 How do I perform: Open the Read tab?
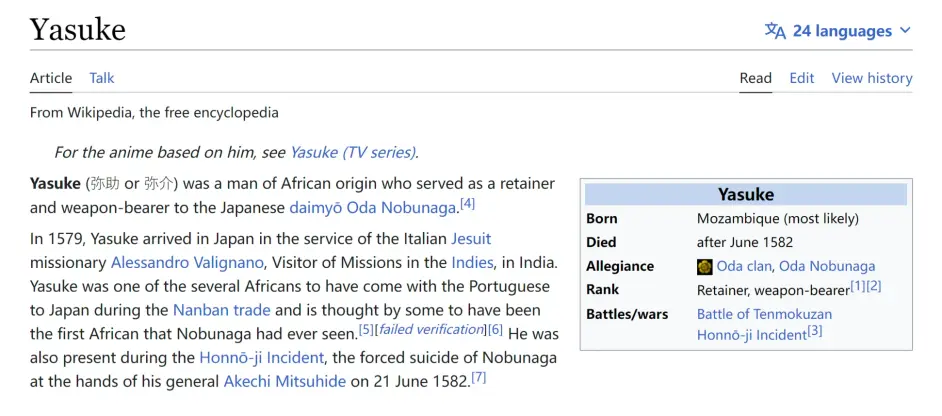tap(755, 78)
